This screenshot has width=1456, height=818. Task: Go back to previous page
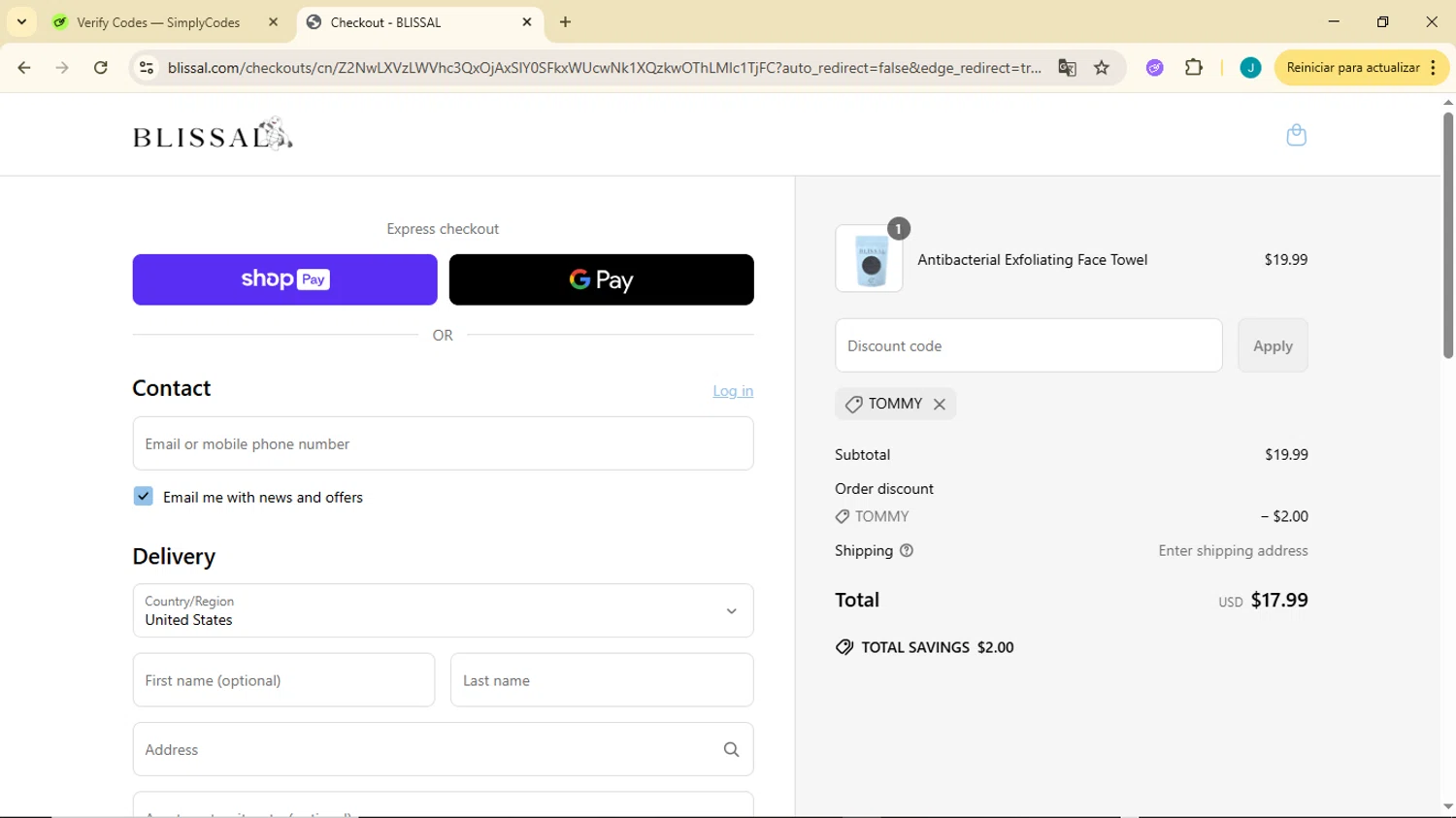pos(24,68)
